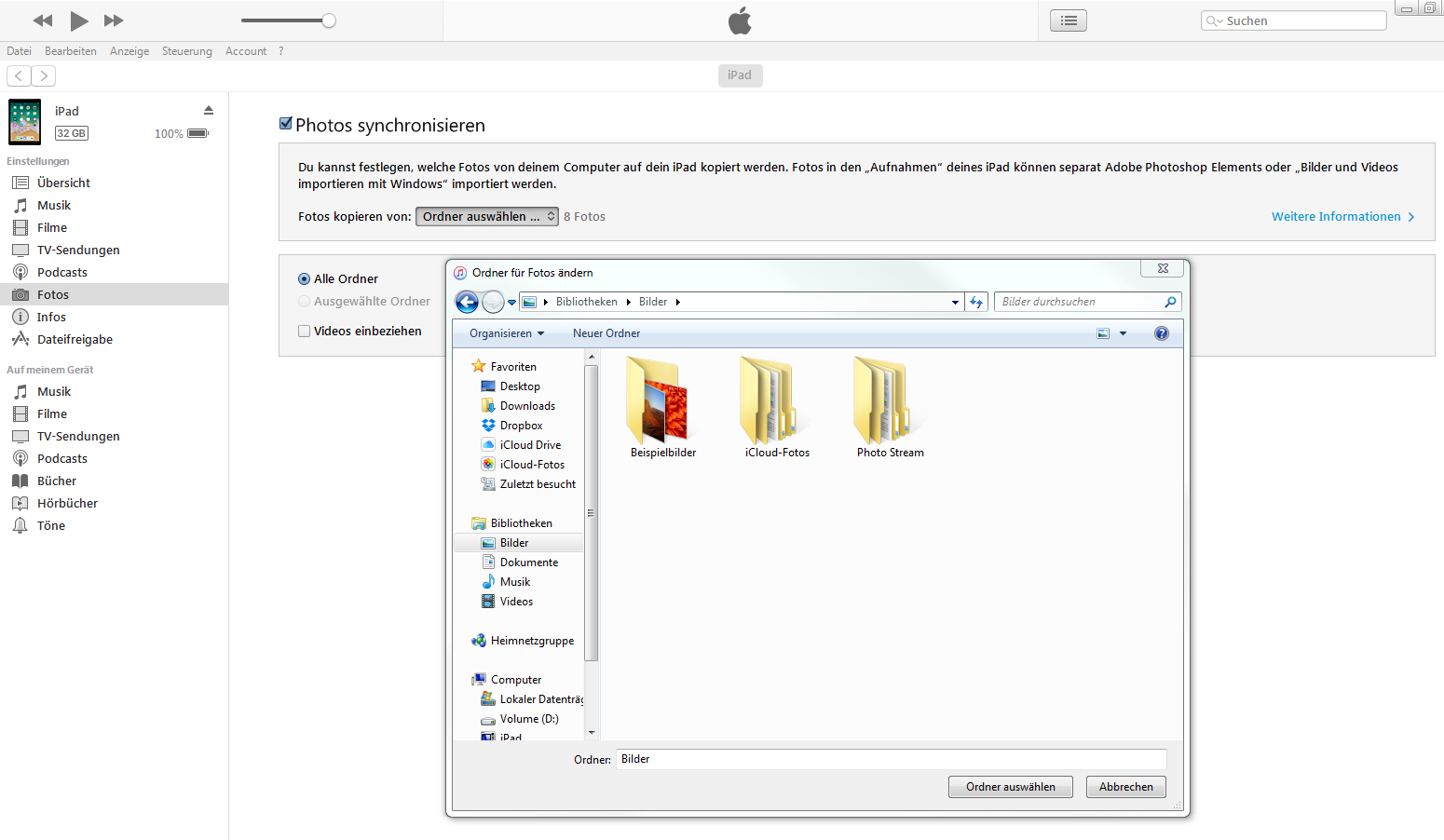Select the Beispielbilder folder
This screenshot has width=1444, height=840.
[663, 408]
